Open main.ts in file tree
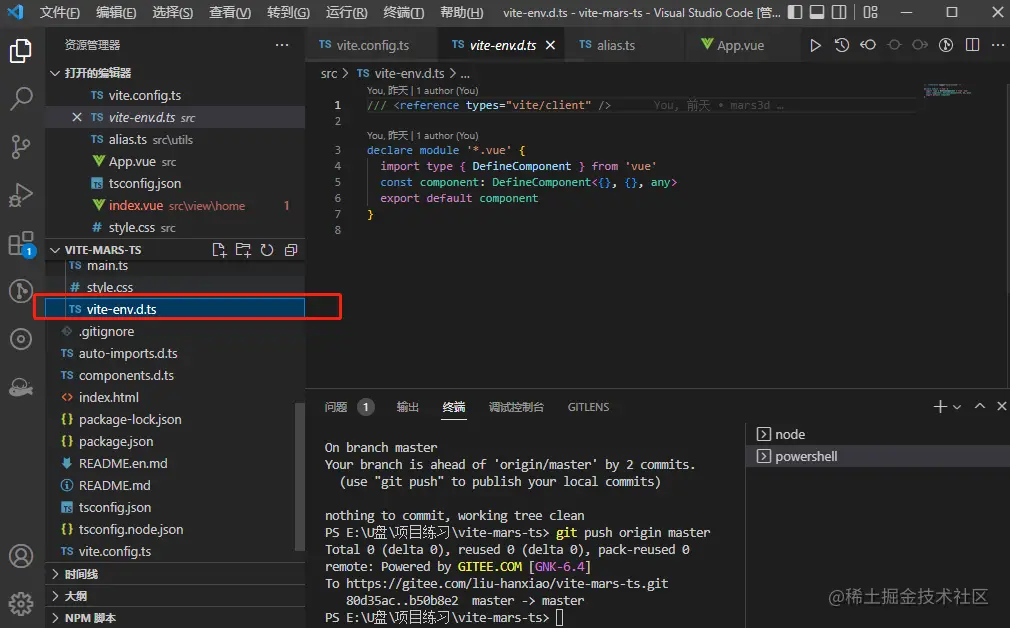 point(175,265)
